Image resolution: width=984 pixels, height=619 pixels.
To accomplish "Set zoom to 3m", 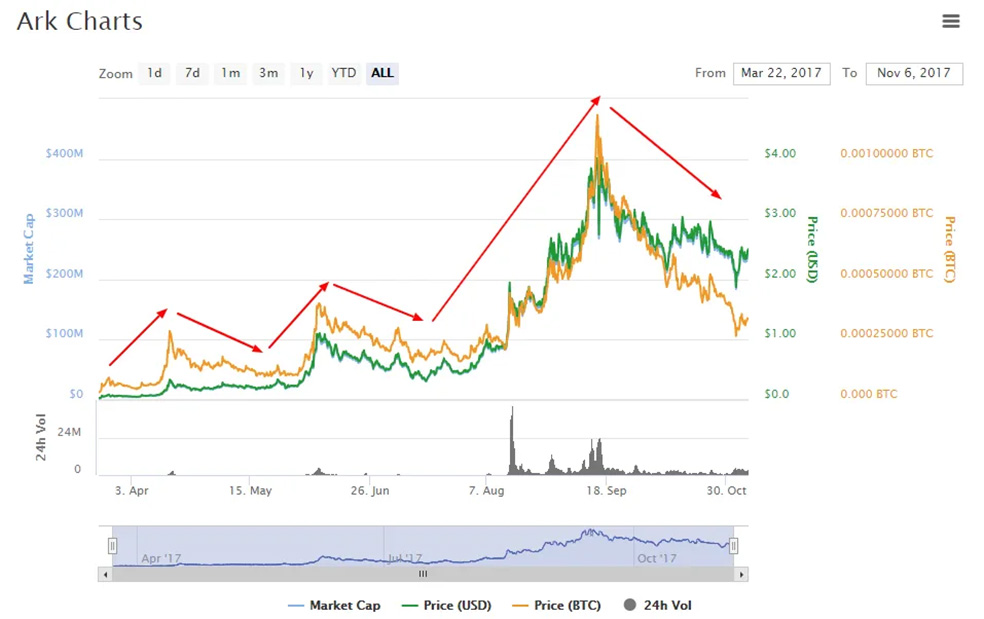I will coord(269,73).
